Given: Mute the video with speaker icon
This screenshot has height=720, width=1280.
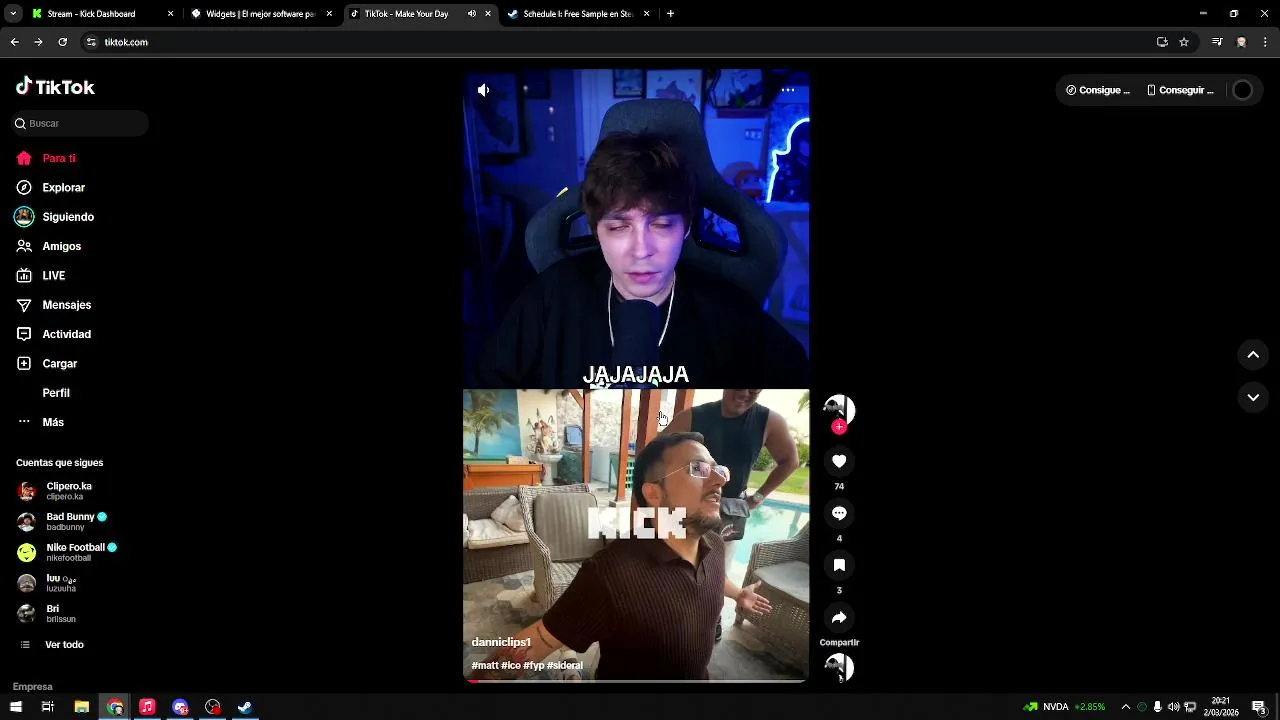Looking at the screenshot, I should point(483,90).
